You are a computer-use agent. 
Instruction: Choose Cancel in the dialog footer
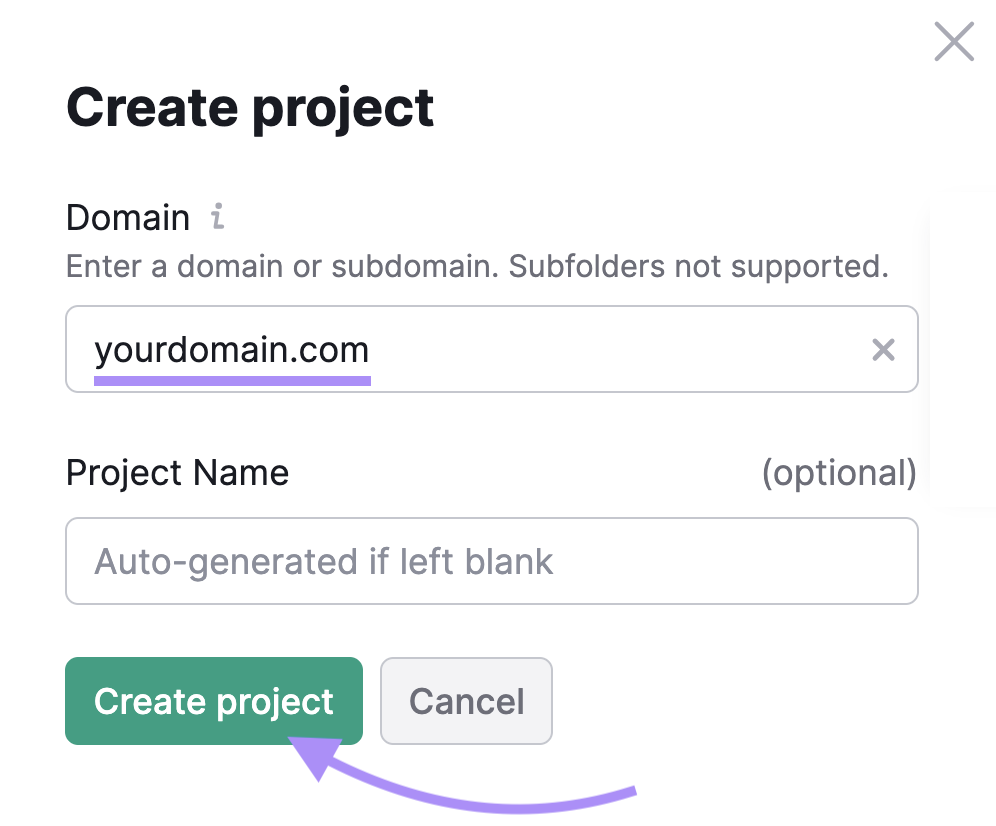pyautogui.click(x=466, y=701)
